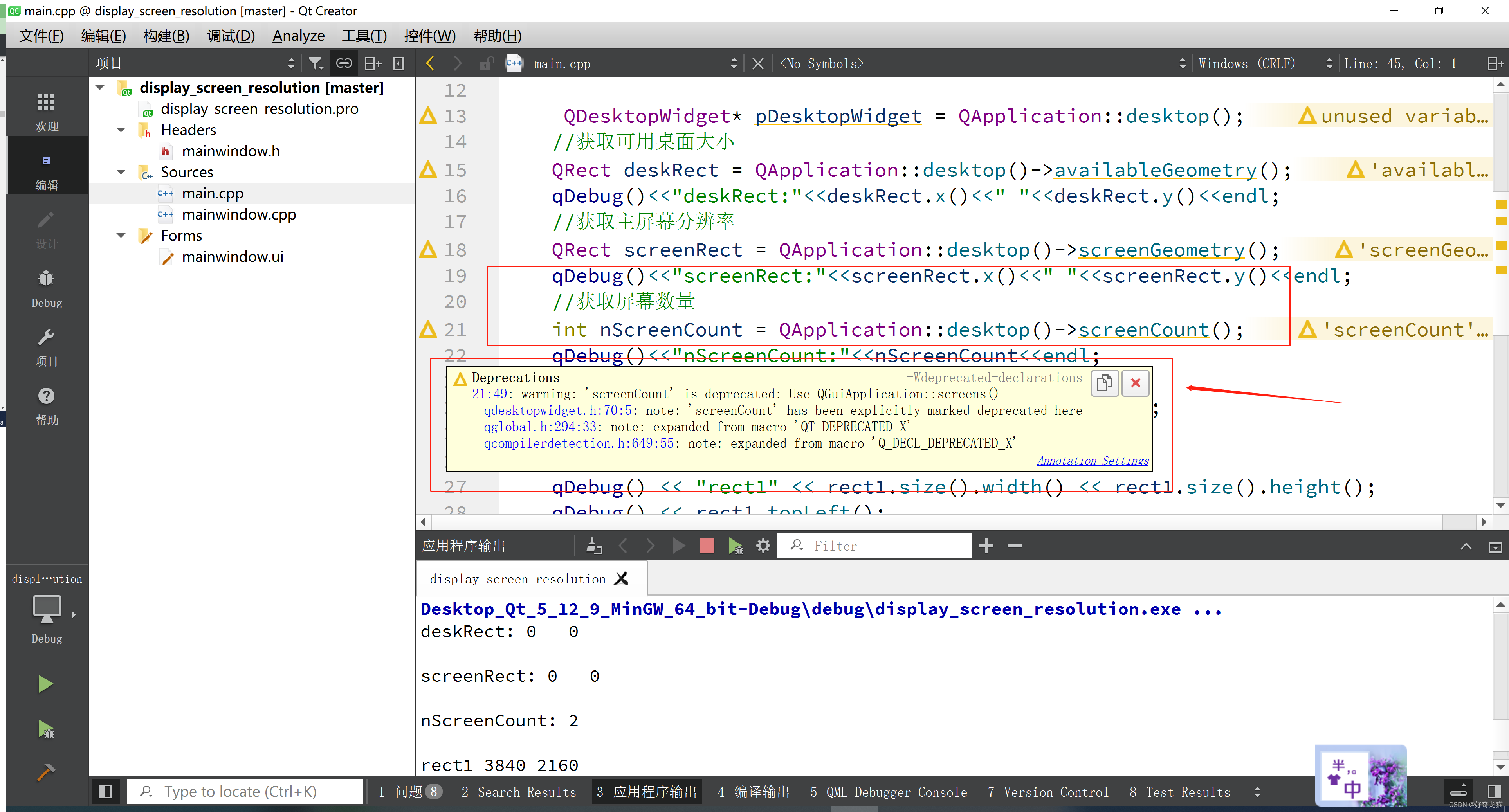Toggle synchronize with editor link icon
Viewport: 1509px width, 812px height.
point(344,63)
